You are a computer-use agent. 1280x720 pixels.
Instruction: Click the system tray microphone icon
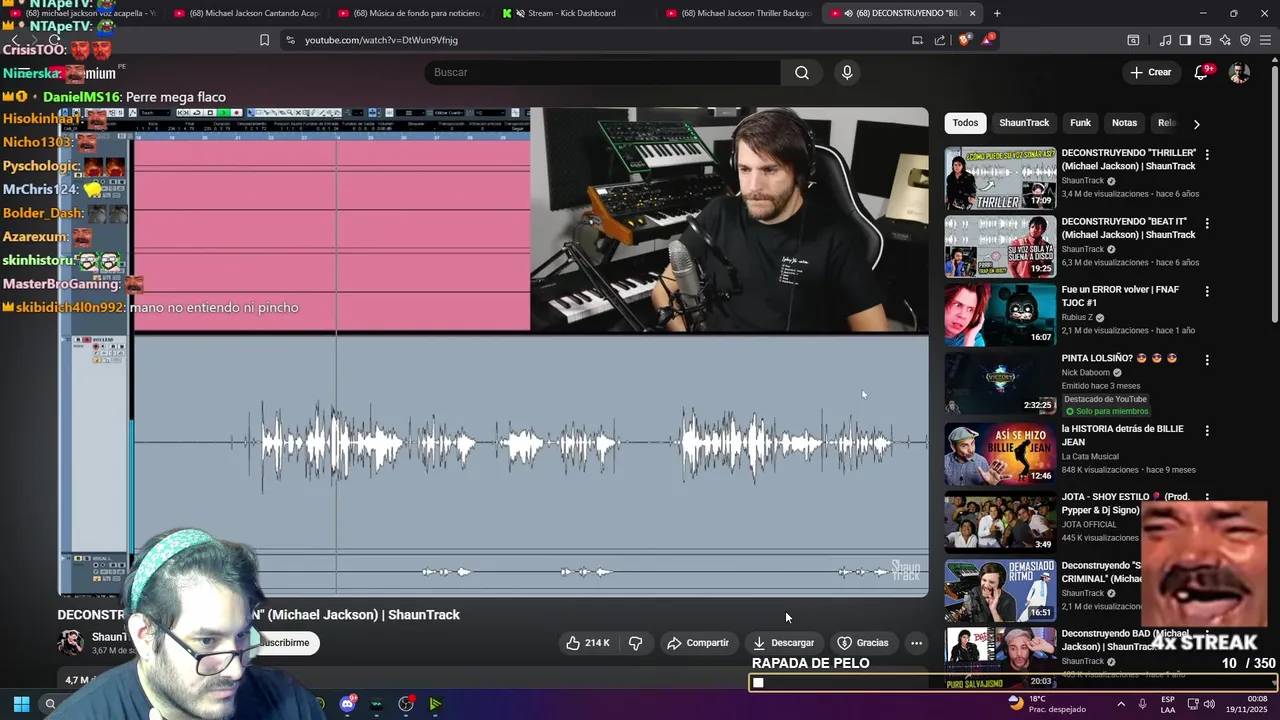1142,704
